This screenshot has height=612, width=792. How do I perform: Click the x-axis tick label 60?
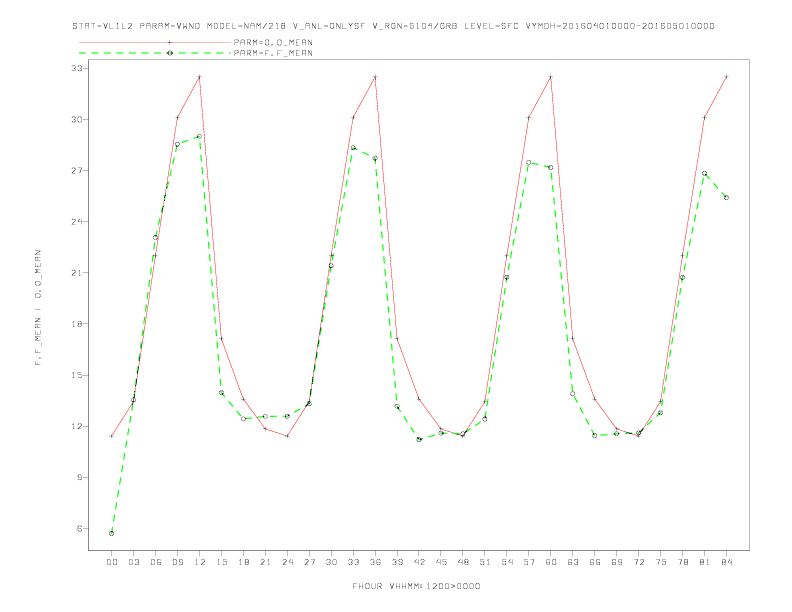pyautogui.click(x=551, y=562)
